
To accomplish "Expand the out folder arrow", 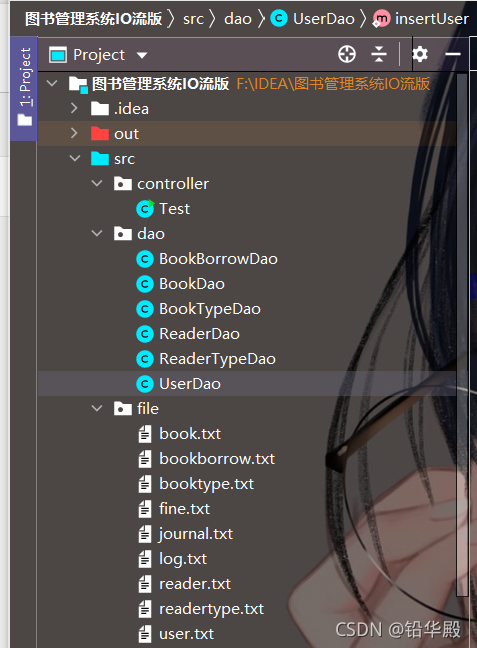I will tap(74, 133).
